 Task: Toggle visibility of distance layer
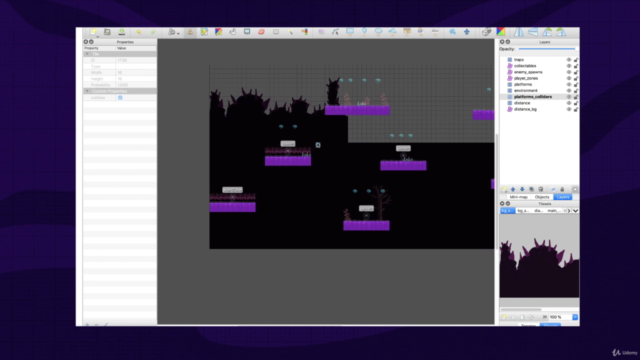pyautogui.click(x=569, y=103)
